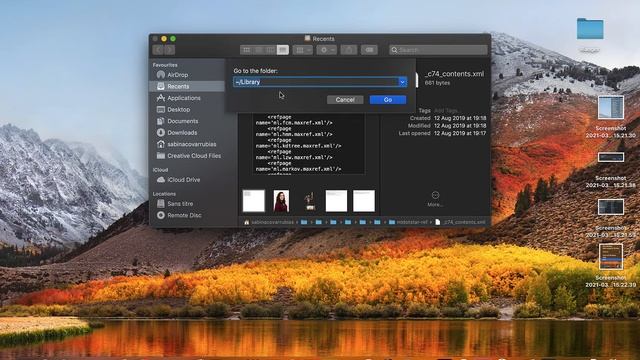Screen dimensions: 640x360
Task: Open the group-by arrangement dropdown
Action: [303, 50]
